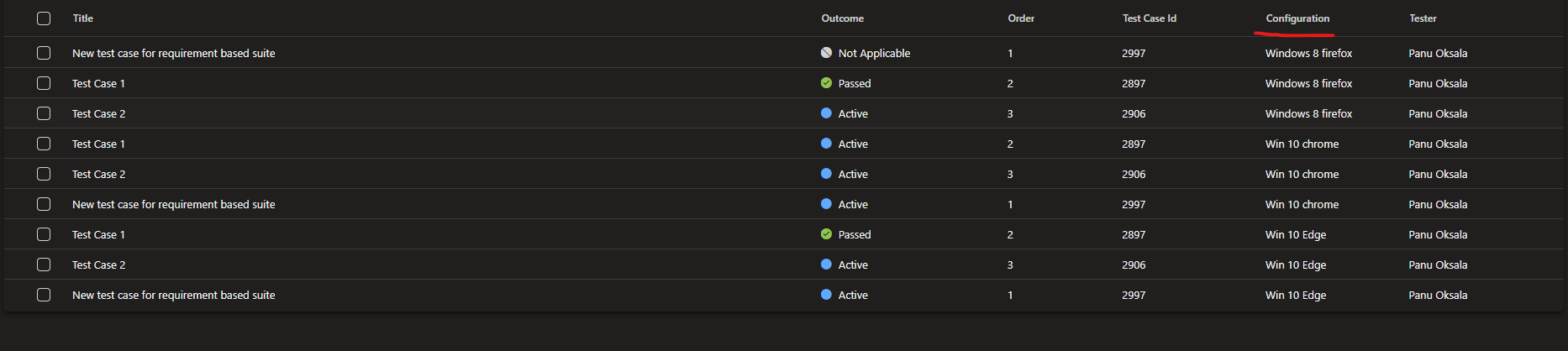This screenshot has width=1568, height=351.
Task: Click 'Not Applicable' outcome text
Action: pyautogui.click(x=874, y=53)
